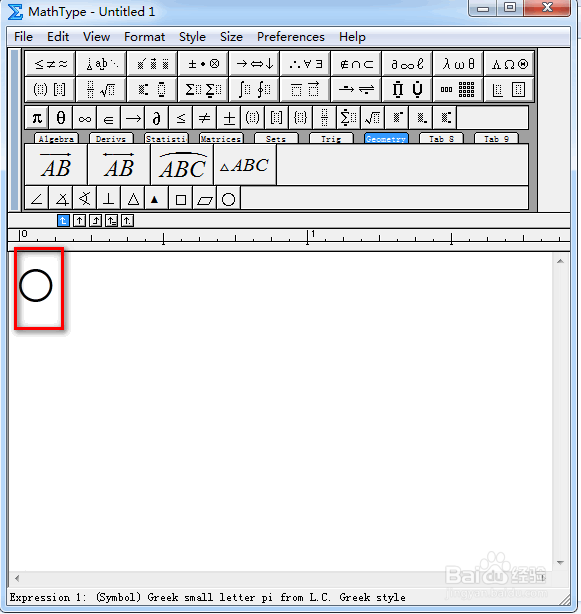Open the fraction and radical templates palette
581x614 pixels.
pyautogui.click(x=101, y=89)
